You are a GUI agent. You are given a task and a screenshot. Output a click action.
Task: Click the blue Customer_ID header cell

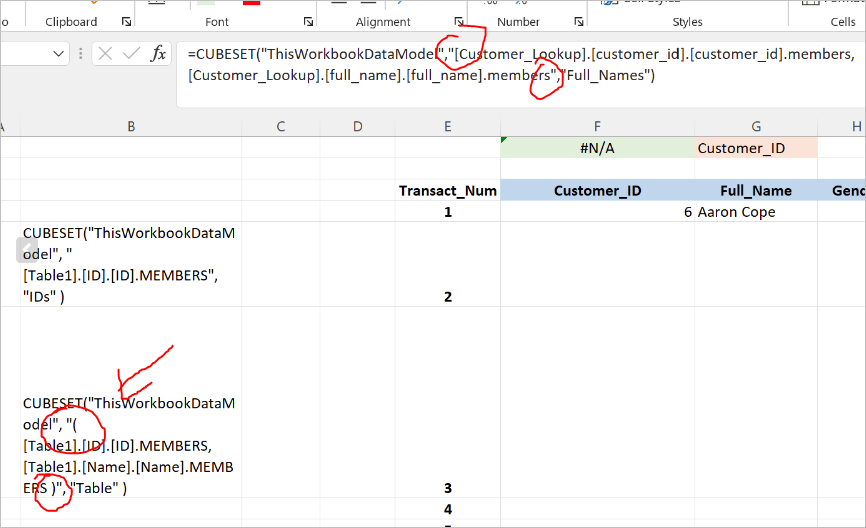597,191
